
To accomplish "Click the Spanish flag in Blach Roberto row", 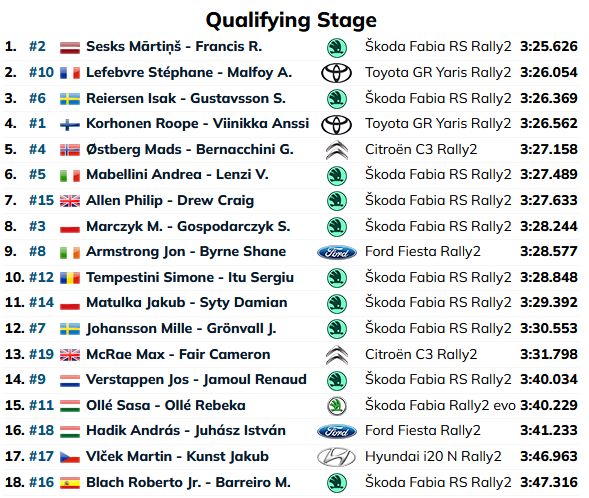I will point(70,483).
